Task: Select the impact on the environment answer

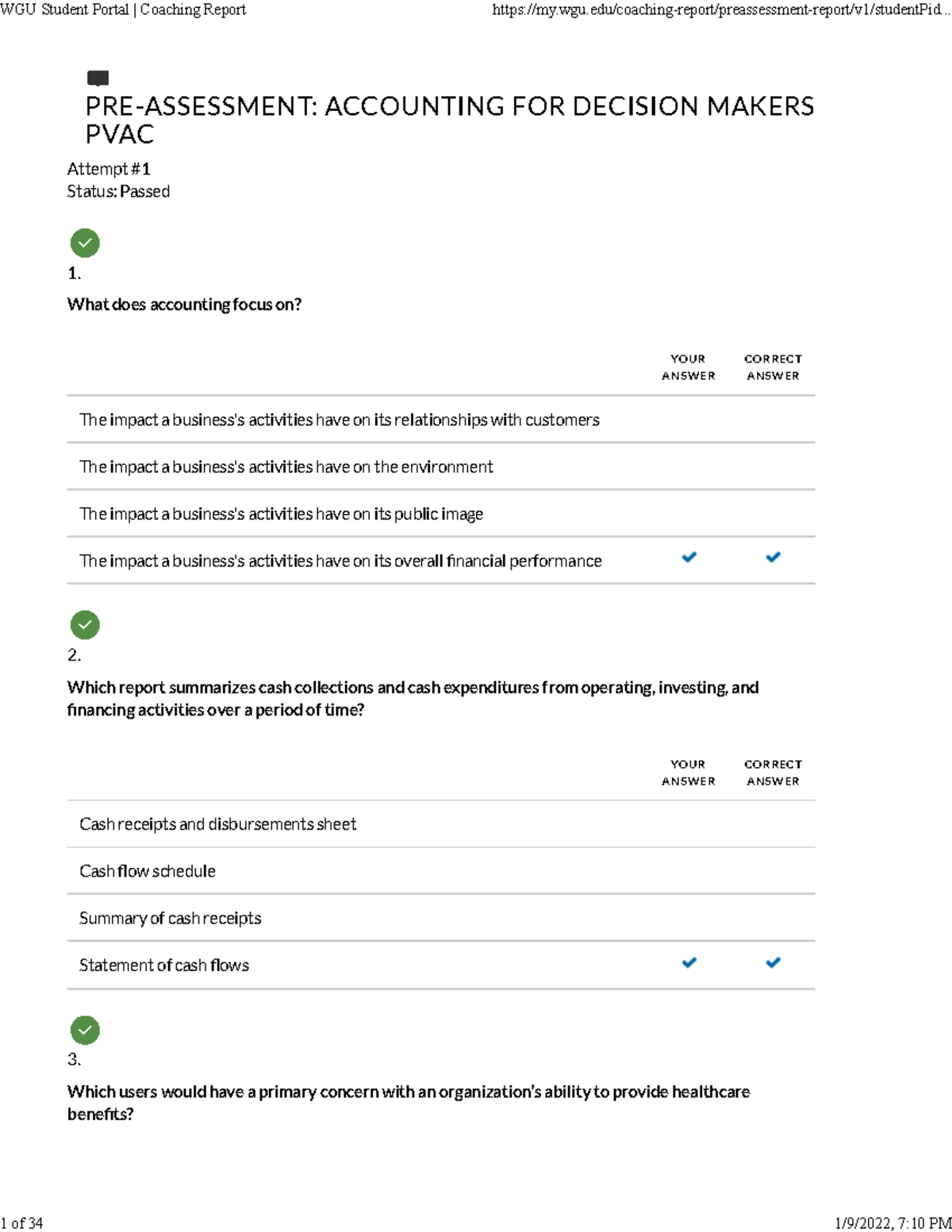Action: click(286, 467)
